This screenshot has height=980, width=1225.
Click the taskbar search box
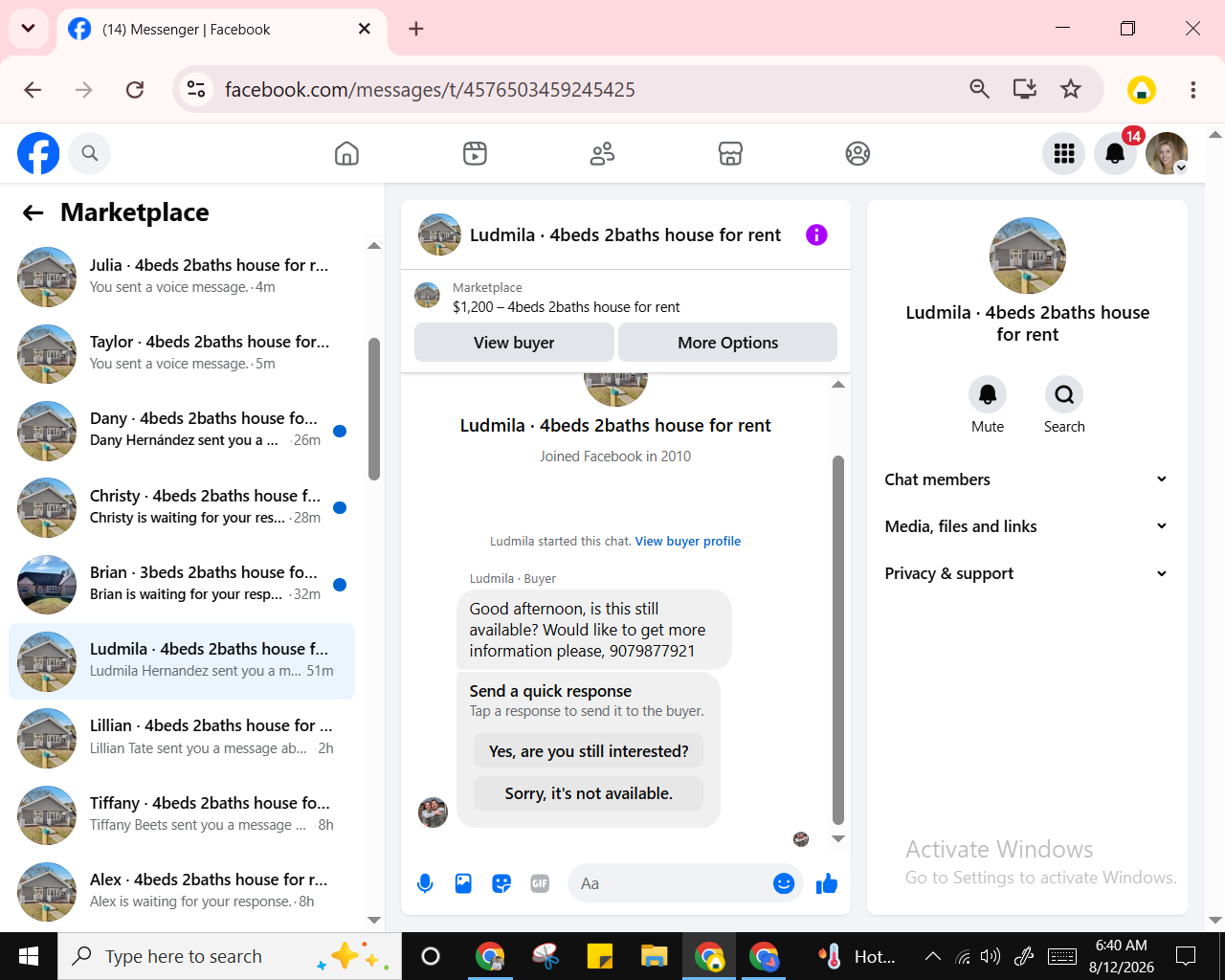point(230,956)
